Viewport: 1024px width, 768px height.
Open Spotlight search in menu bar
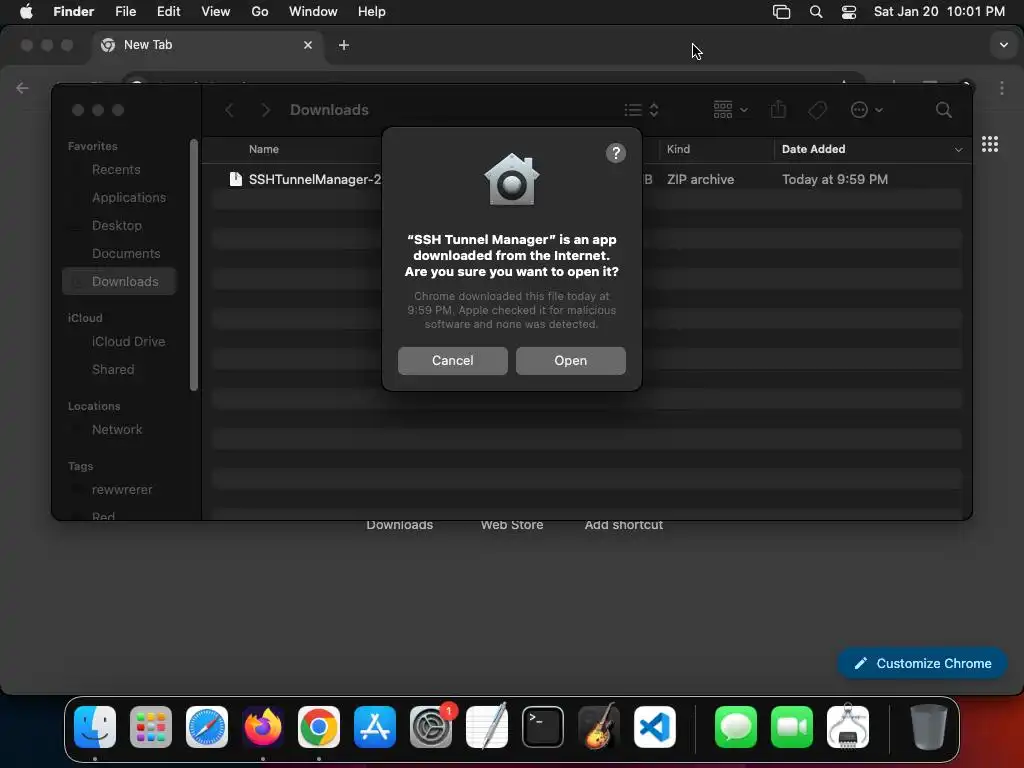click(x=816, y=12)
